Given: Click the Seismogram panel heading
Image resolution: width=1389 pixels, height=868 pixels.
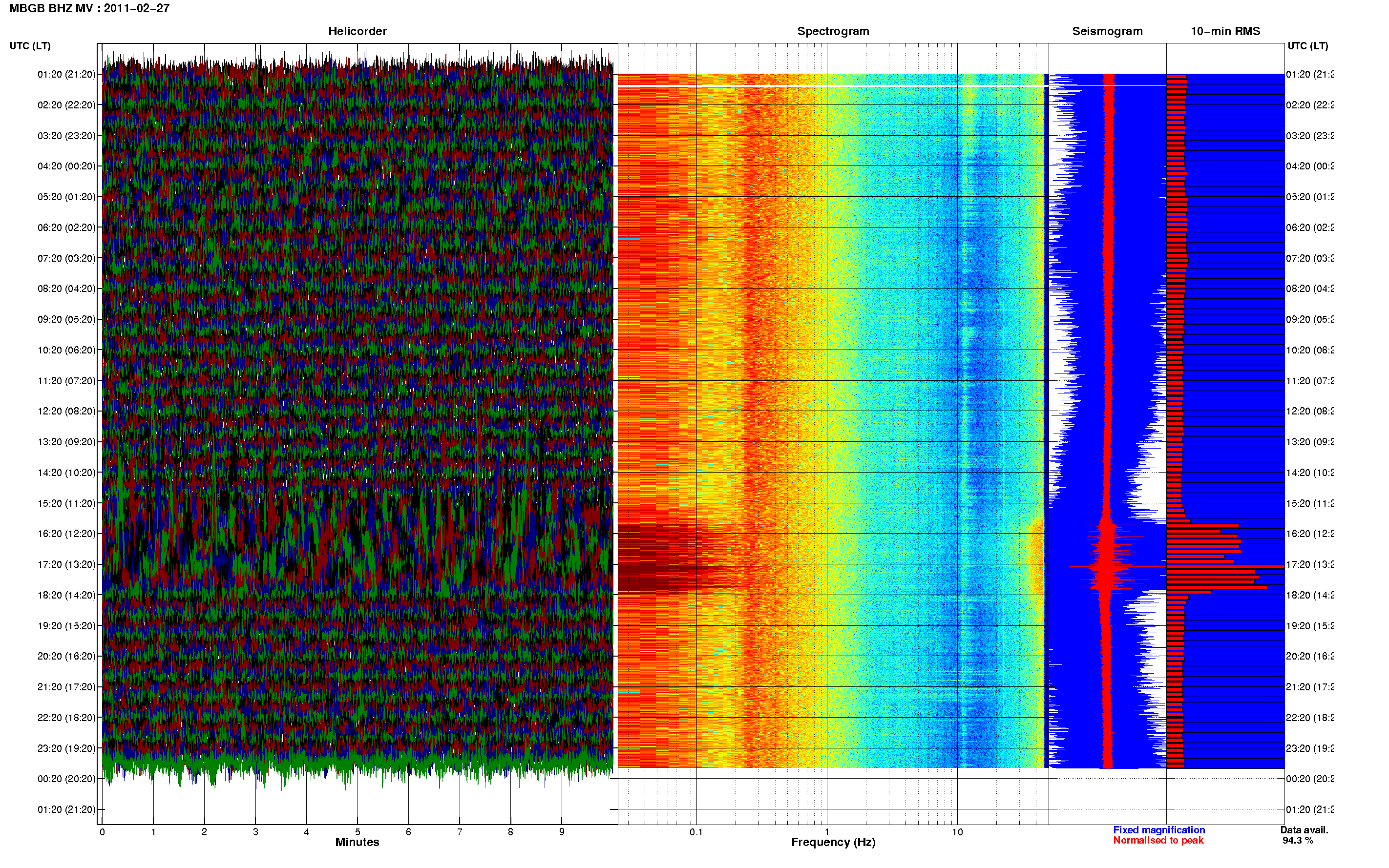Looking at the screenshot, I should 1107,31.
